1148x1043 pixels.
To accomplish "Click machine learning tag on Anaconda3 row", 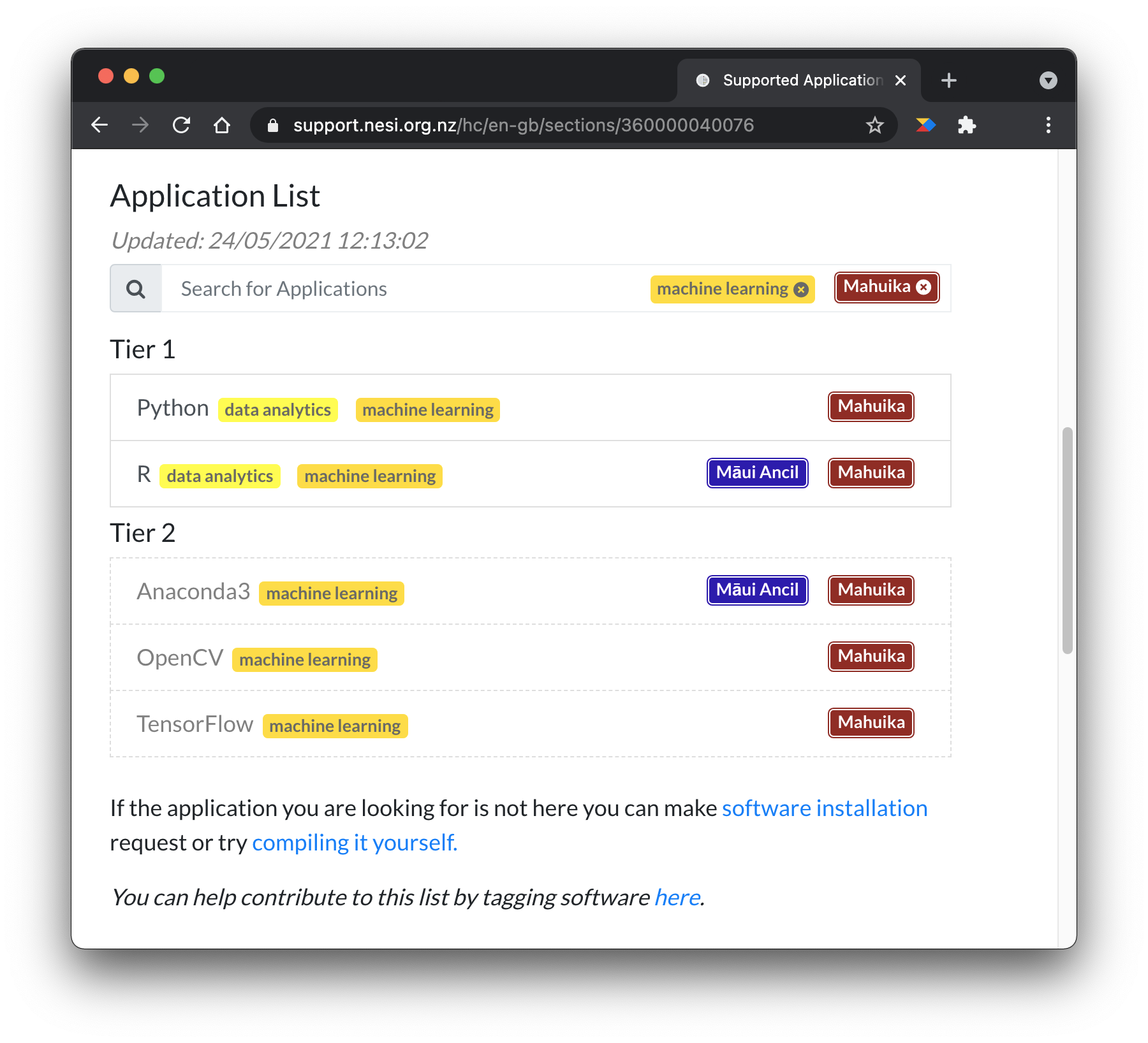I will point(332,593).
